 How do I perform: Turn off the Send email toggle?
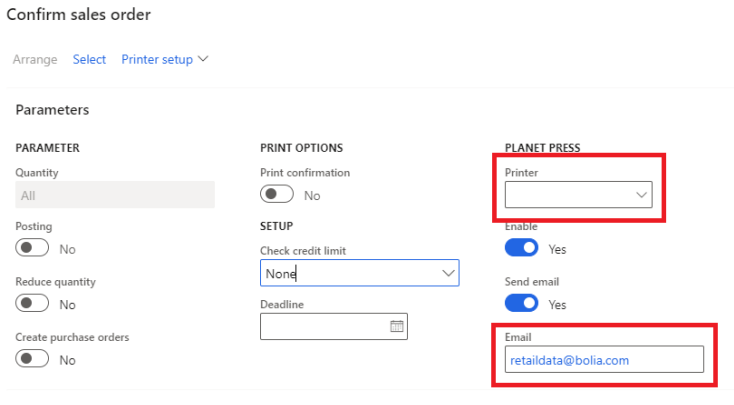(x=522, y=303)
